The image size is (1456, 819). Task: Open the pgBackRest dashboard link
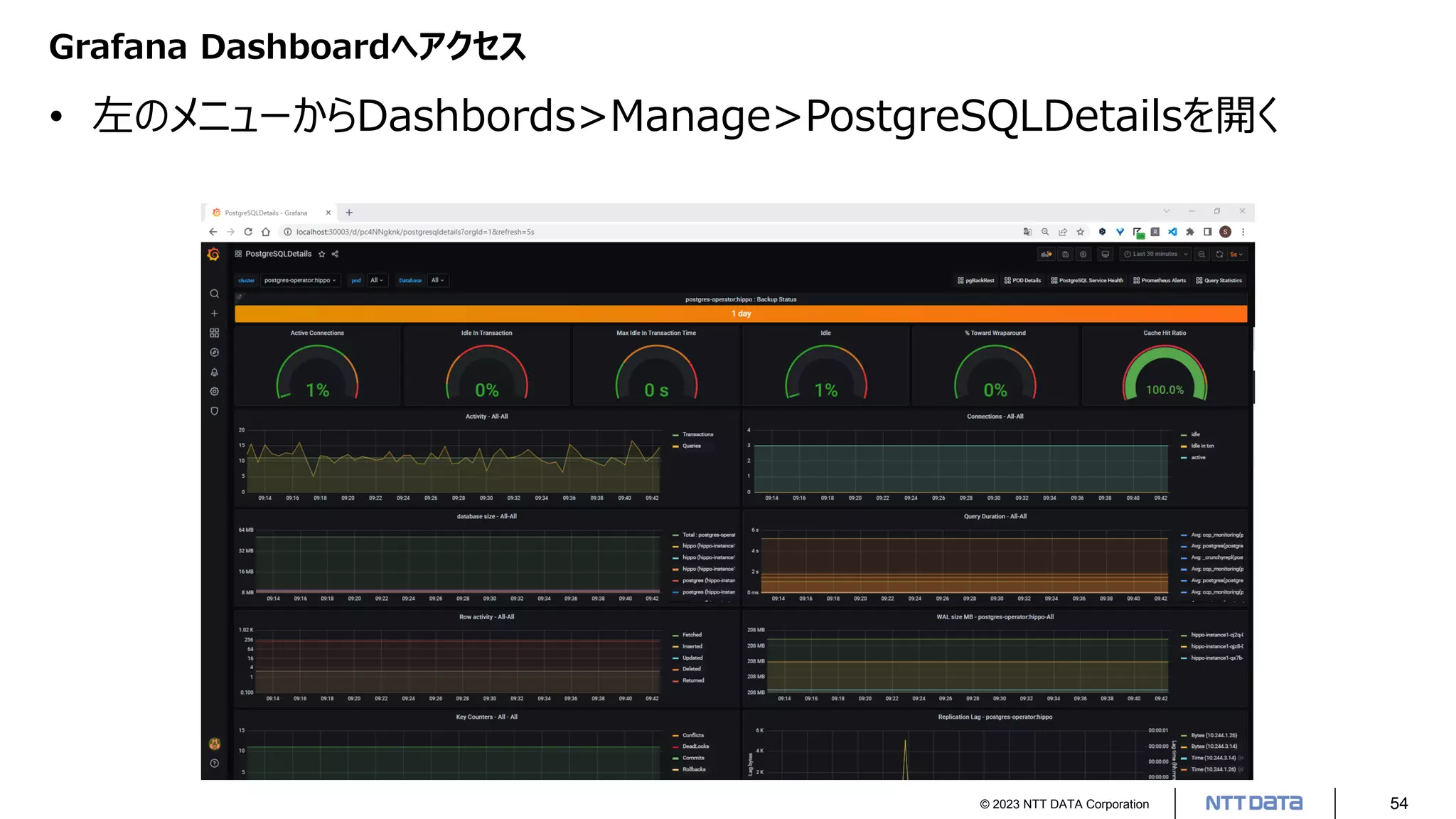tap(975, 280)
